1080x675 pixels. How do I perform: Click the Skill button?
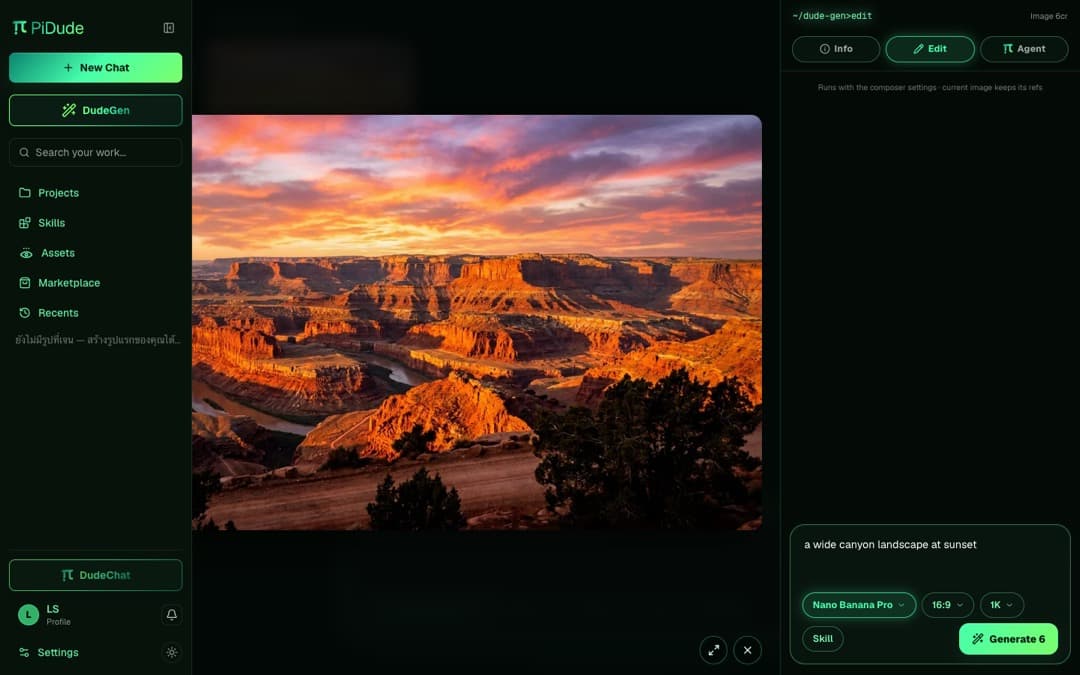point(822,638)
